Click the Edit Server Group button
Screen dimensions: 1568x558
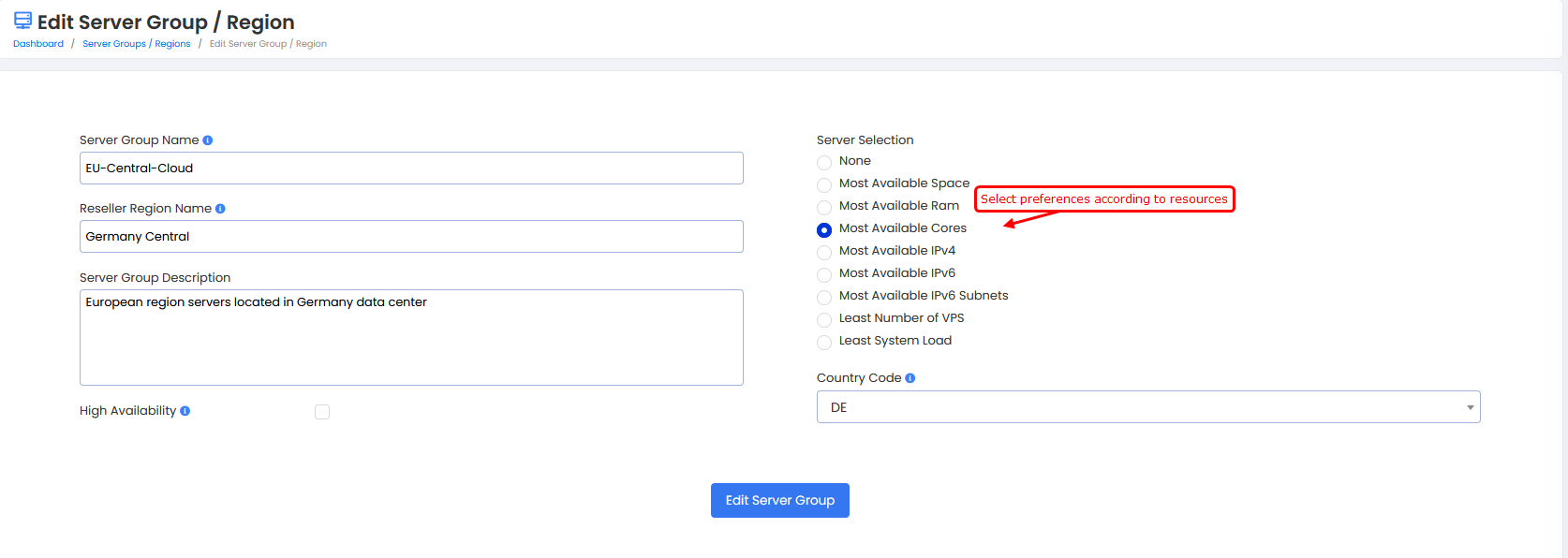pyautogui.click(x=779, y=500)
